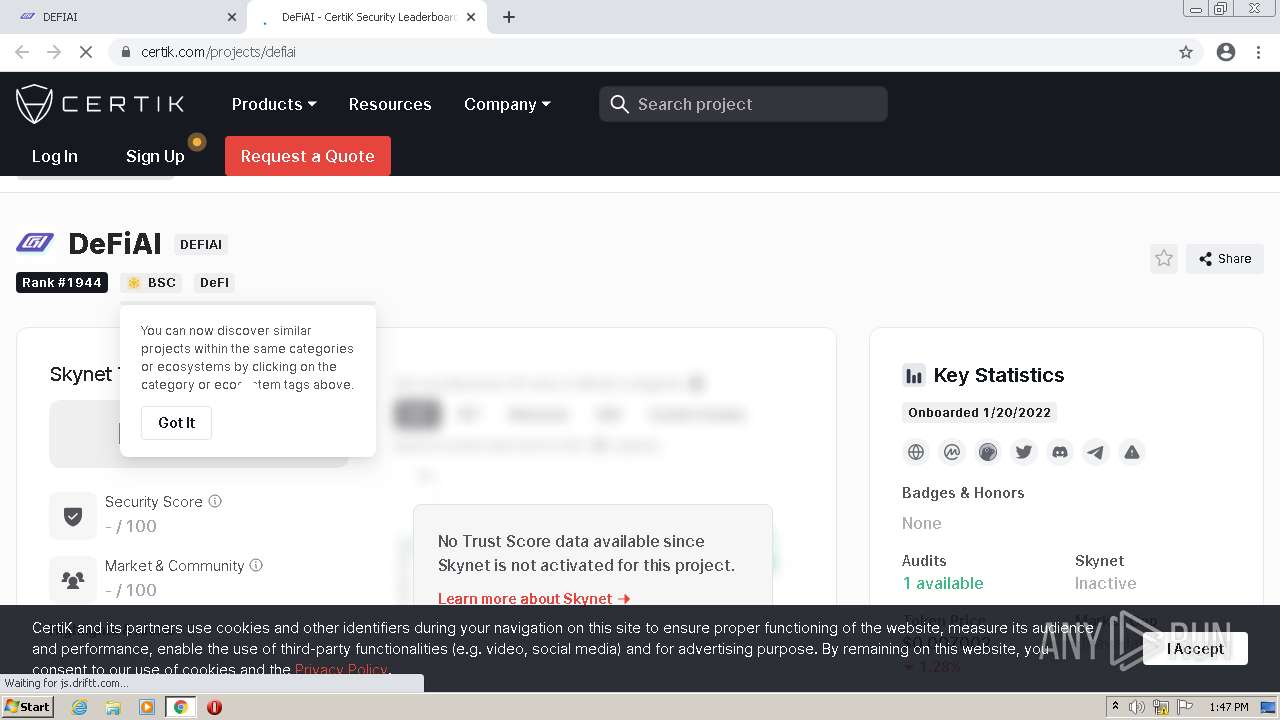The image size is (1280, 720).
Task: Click the Key Statistics bar chart icon
Action: pos(914,376)
